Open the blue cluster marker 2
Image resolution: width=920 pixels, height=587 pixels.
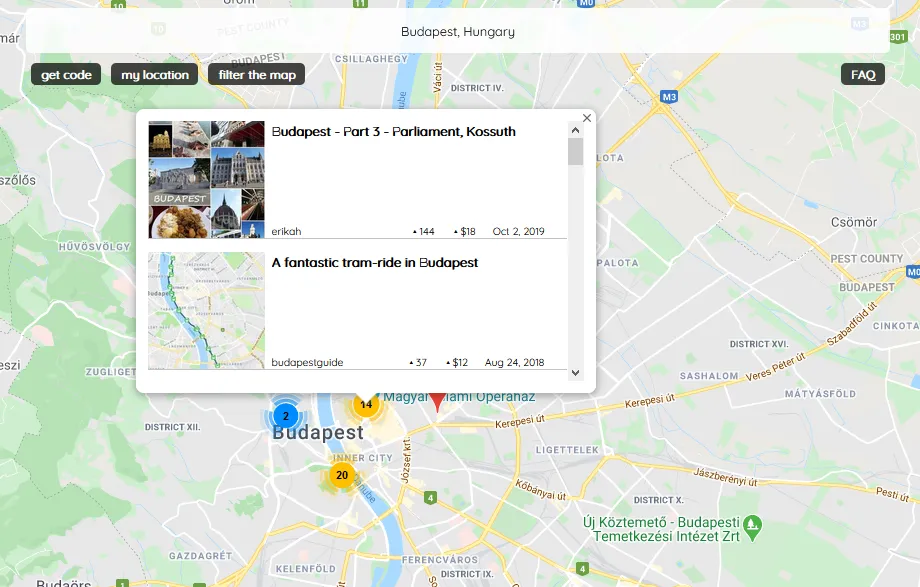point(286,416)
